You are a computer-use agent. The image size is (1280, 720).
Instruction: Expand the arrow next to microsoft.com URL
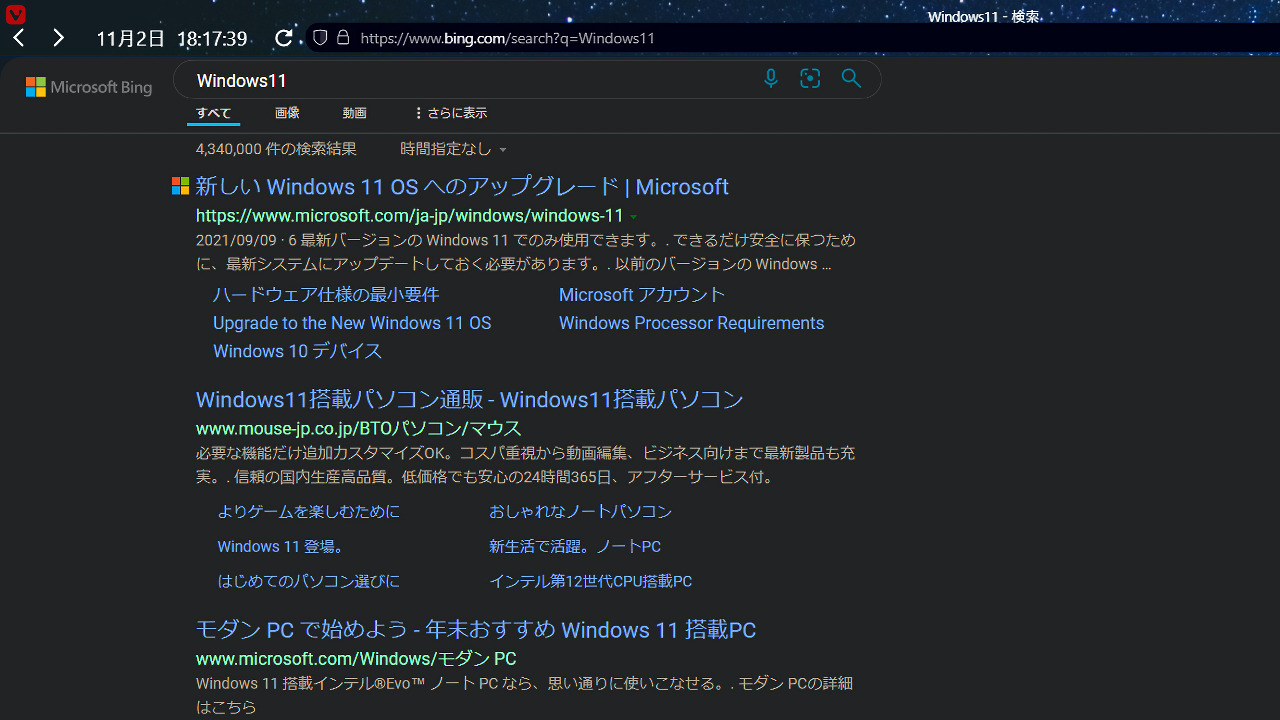pyautogui.click(x=633, y=217)
